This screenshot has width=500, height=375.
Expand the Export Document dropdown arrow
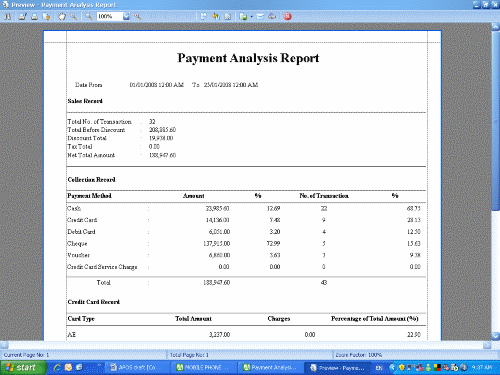[x=252, y=16]
